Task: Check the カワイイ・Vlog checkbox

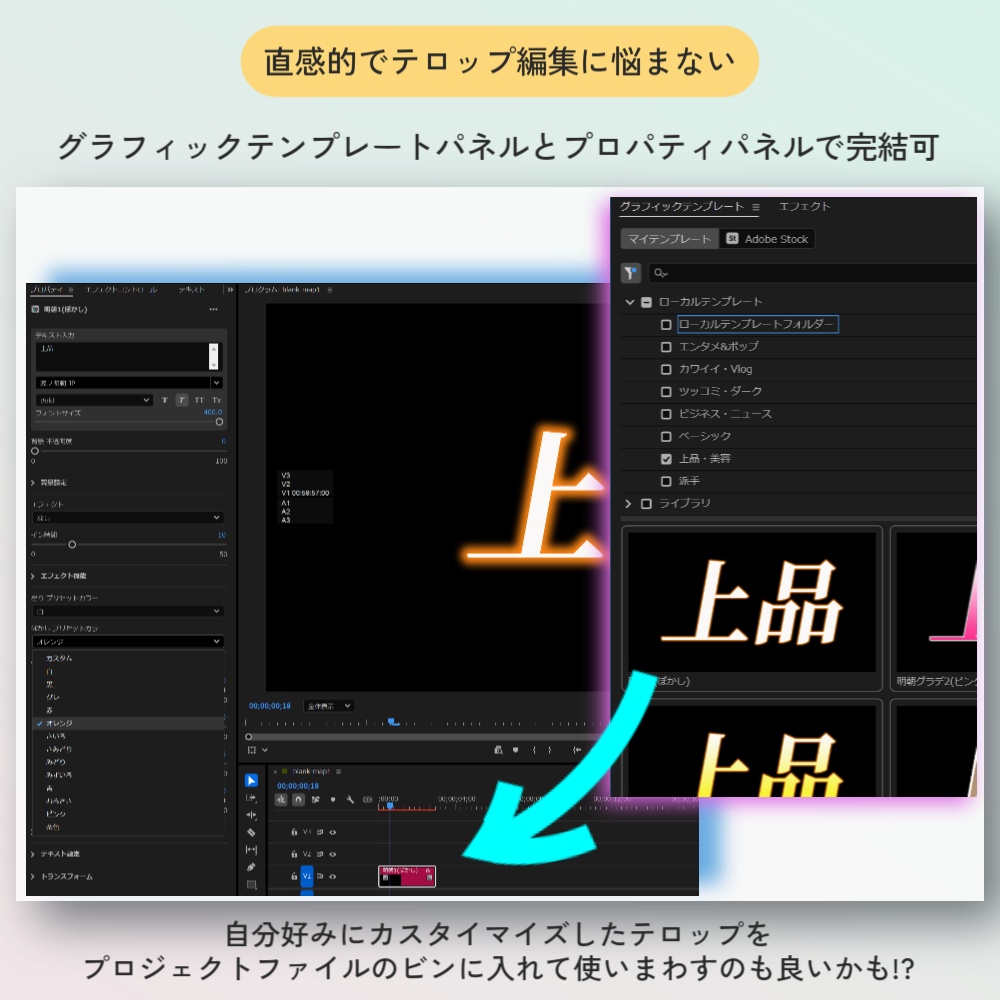Action: 666,369
